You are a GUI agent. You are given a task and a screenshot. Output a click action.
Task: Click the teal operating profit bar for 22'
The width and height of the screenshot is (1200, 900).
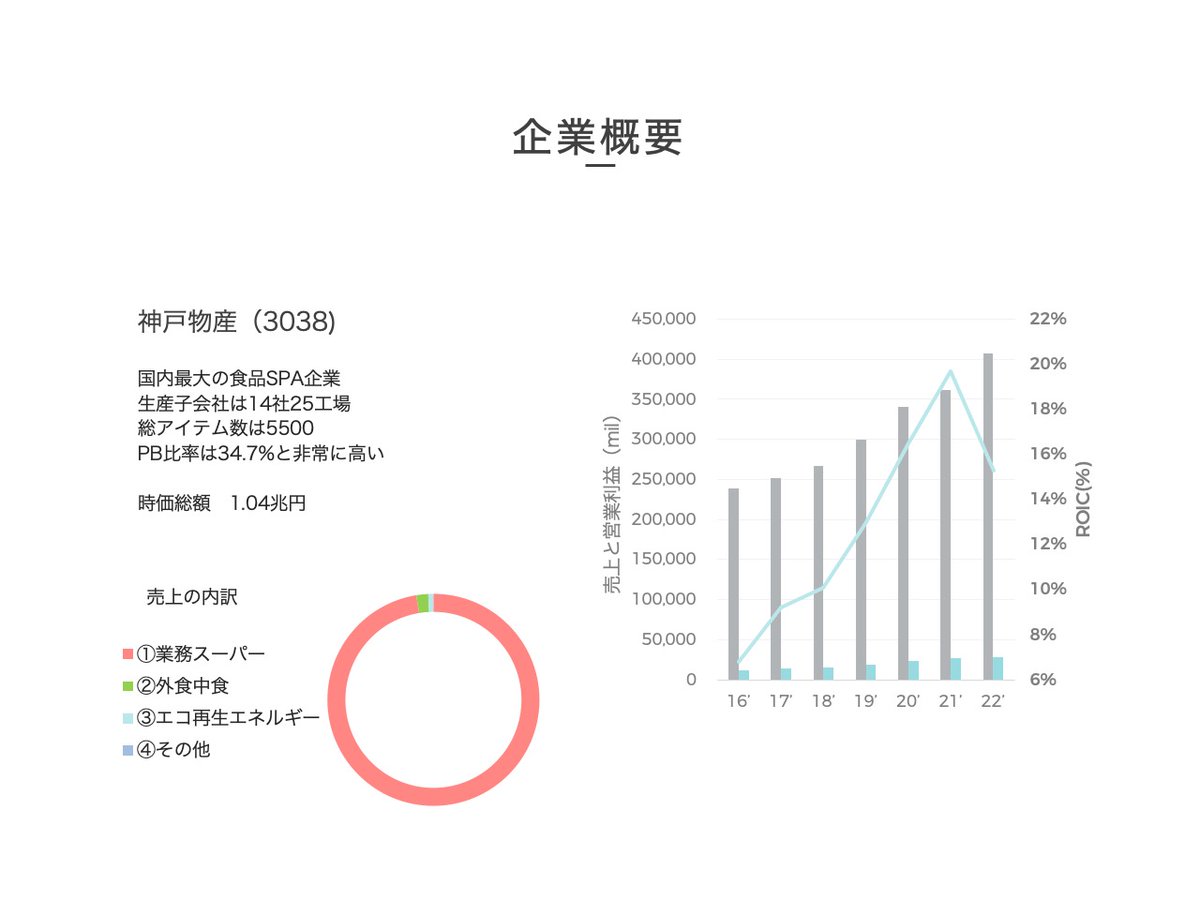pyautogui.click(x=998, y=668)
